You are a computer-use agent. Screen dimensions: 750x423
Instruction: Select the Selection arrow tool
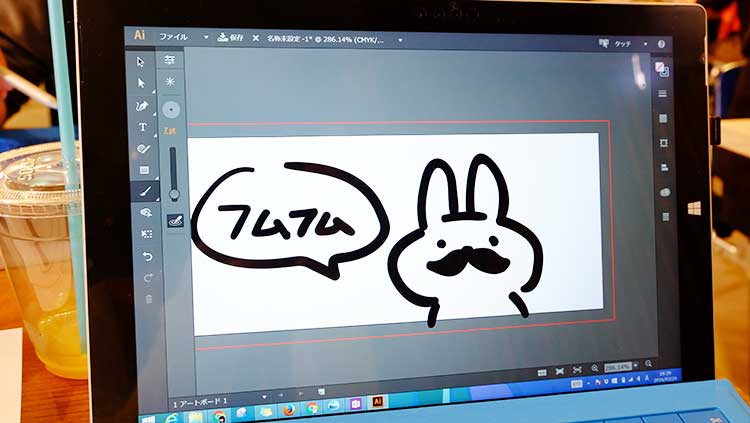click(140, 62)
